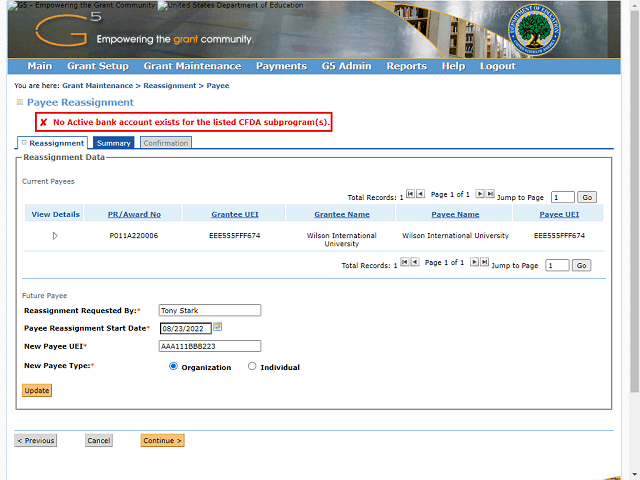This screenshot has width=640, height=480.
Task: Click the lower pager first-page arrow
Action: click(x=404, y=262)
